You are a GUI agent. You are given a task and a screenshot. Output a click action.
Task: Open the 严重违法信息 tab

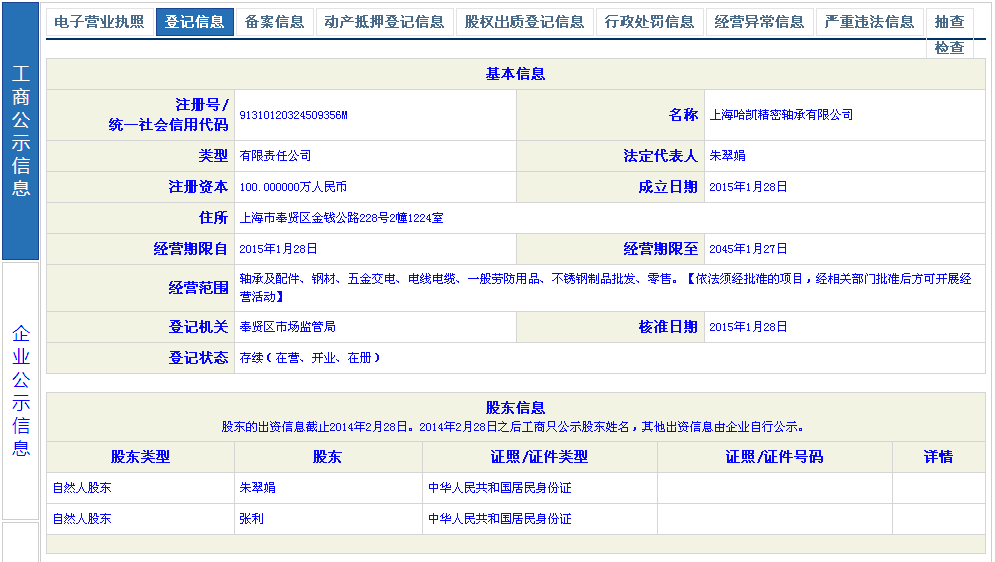click(870, 22)
